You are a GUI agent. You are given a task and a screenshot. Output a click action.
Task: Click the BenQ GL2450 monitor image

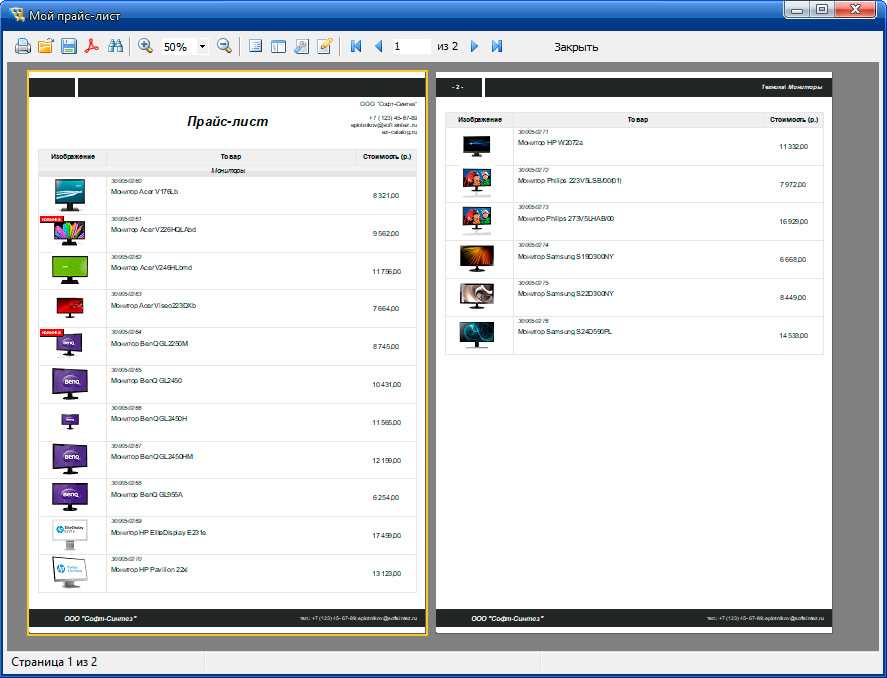[x=70, y=384]
